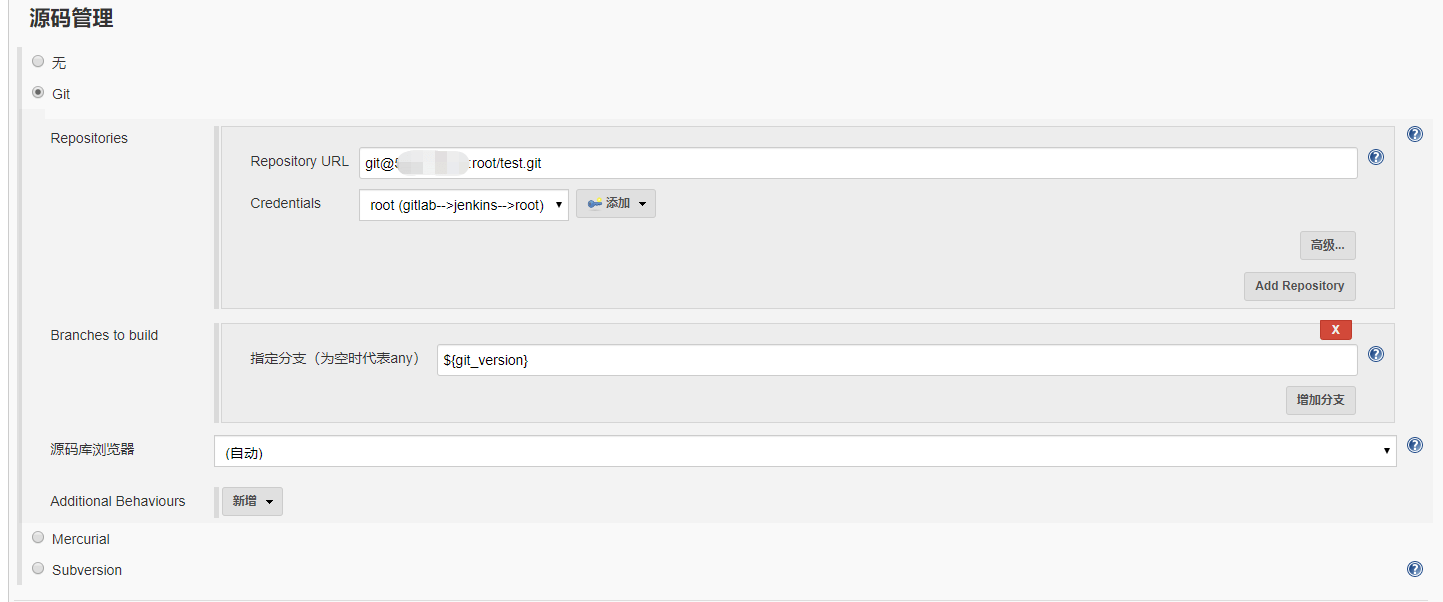Click the key icon on 添加 button
The width and height of the screenshot is (1443, 602).
(594, 204)
